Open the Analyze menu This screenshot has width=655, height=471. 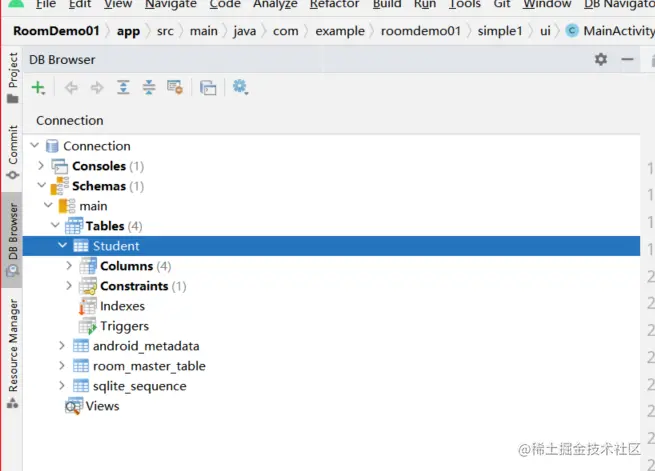[x=275, y=4]
